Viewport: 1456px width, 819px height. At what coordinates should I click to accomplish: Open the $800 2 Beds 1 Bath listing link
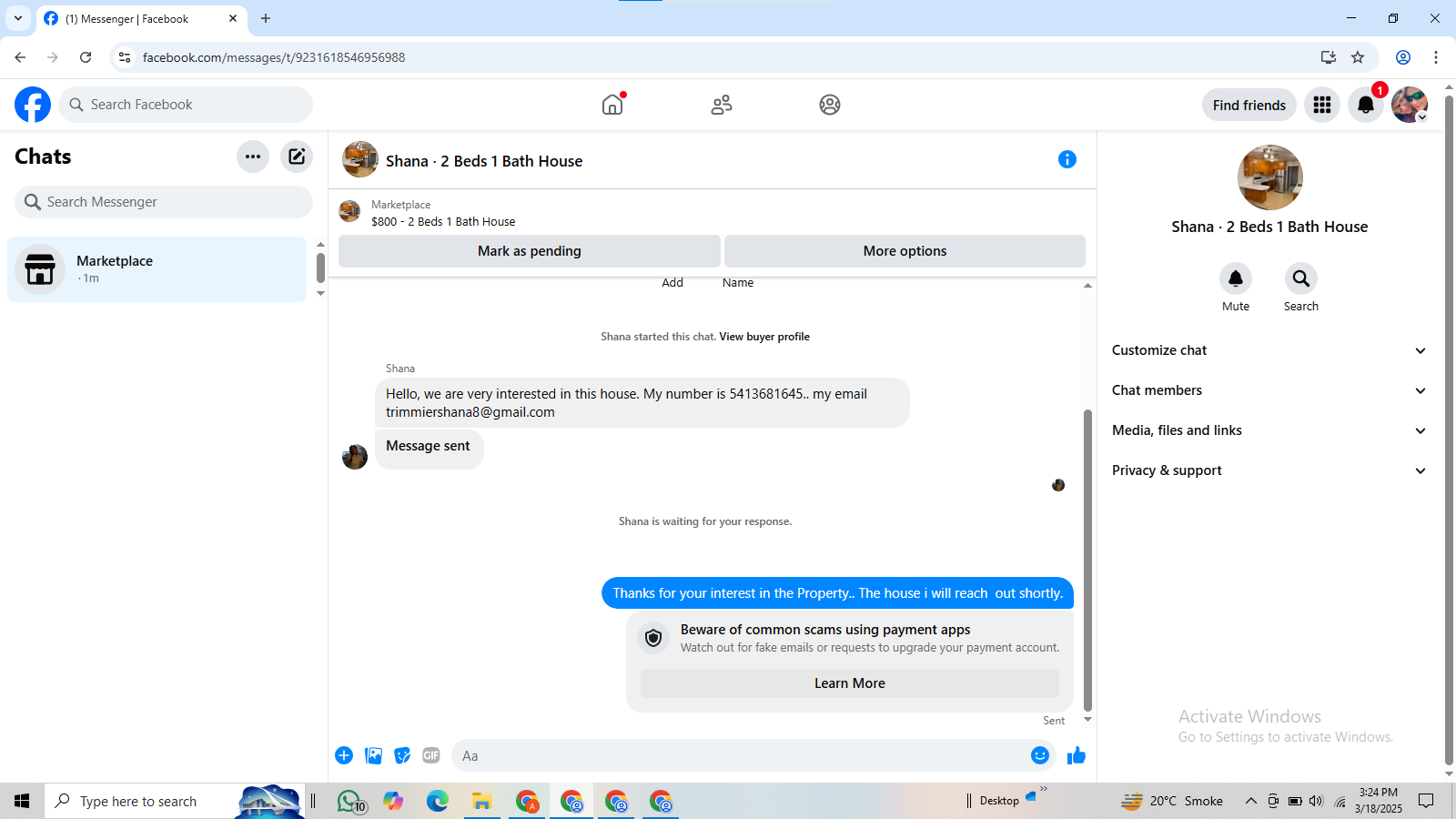pyautogui.click(x=443, y=221)
